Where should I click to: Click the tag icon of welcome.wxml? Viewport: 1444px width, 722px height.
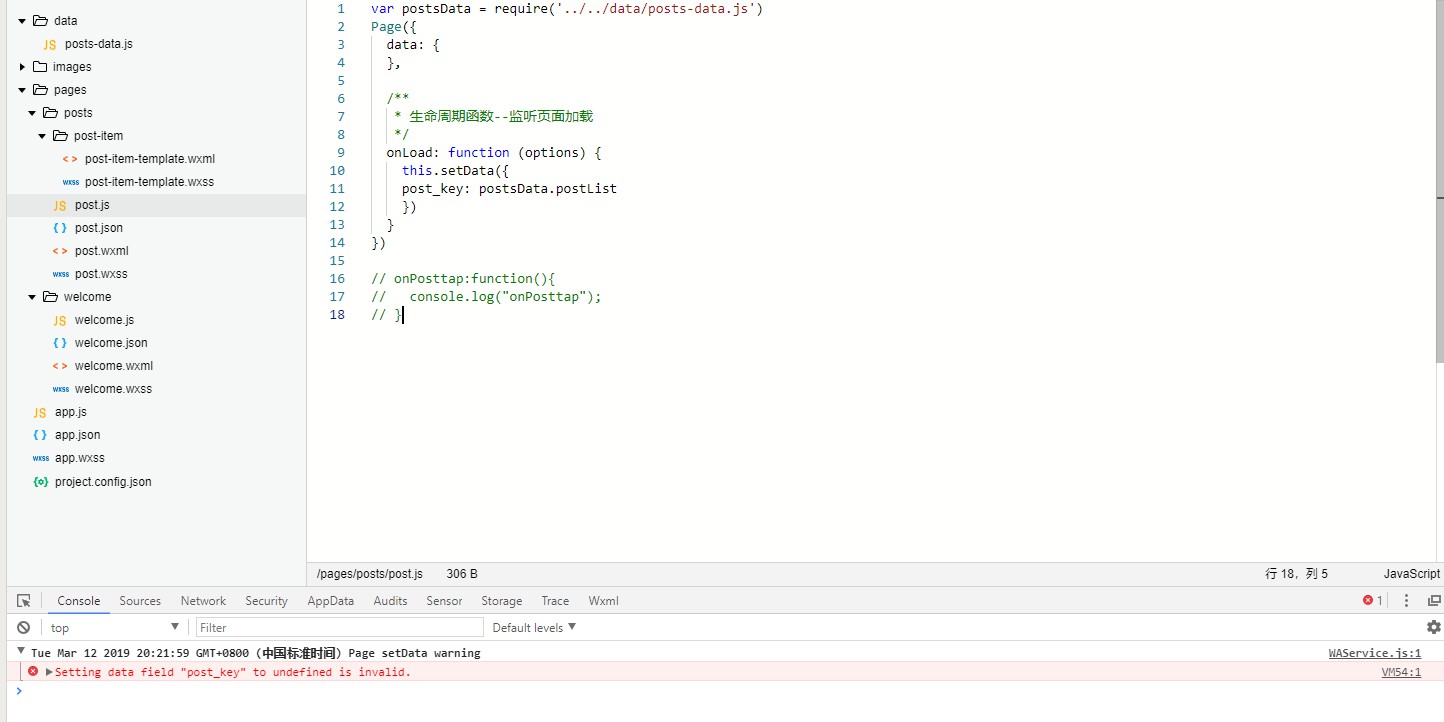(x=60, y=366)
